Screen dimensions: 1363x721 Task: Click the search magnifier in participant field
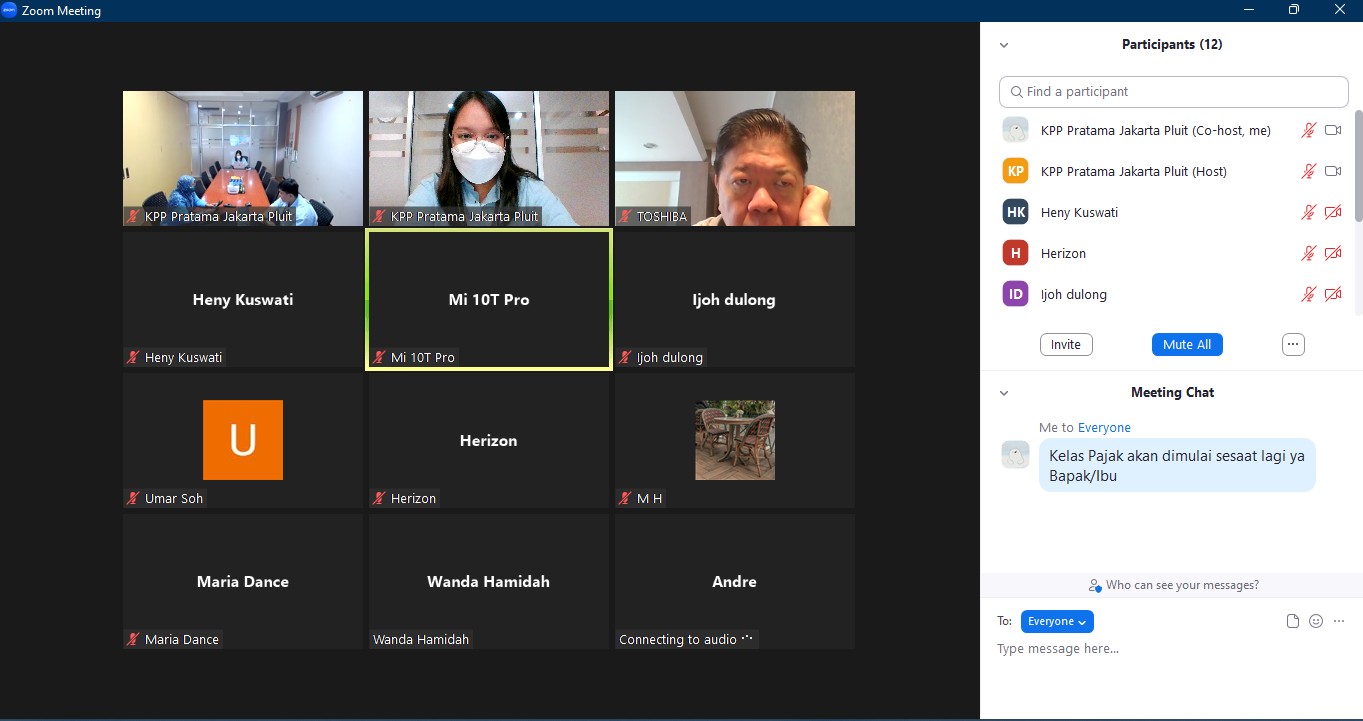(x=1016, y=92)
